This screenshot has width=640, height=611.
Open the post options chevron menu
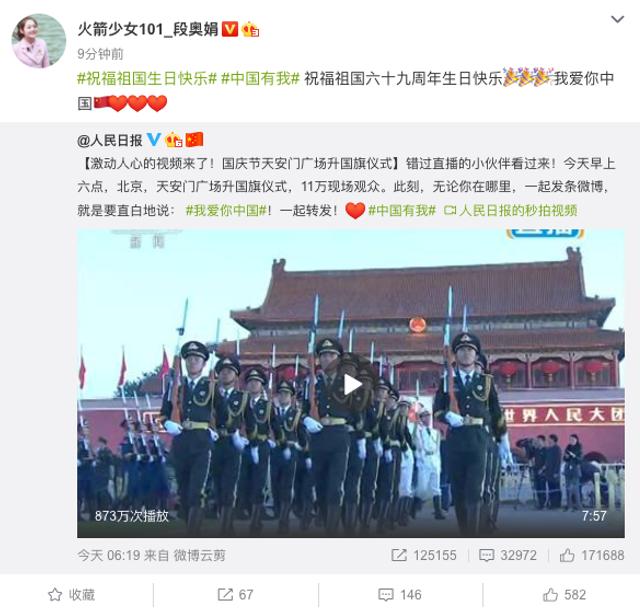[617, 19]
